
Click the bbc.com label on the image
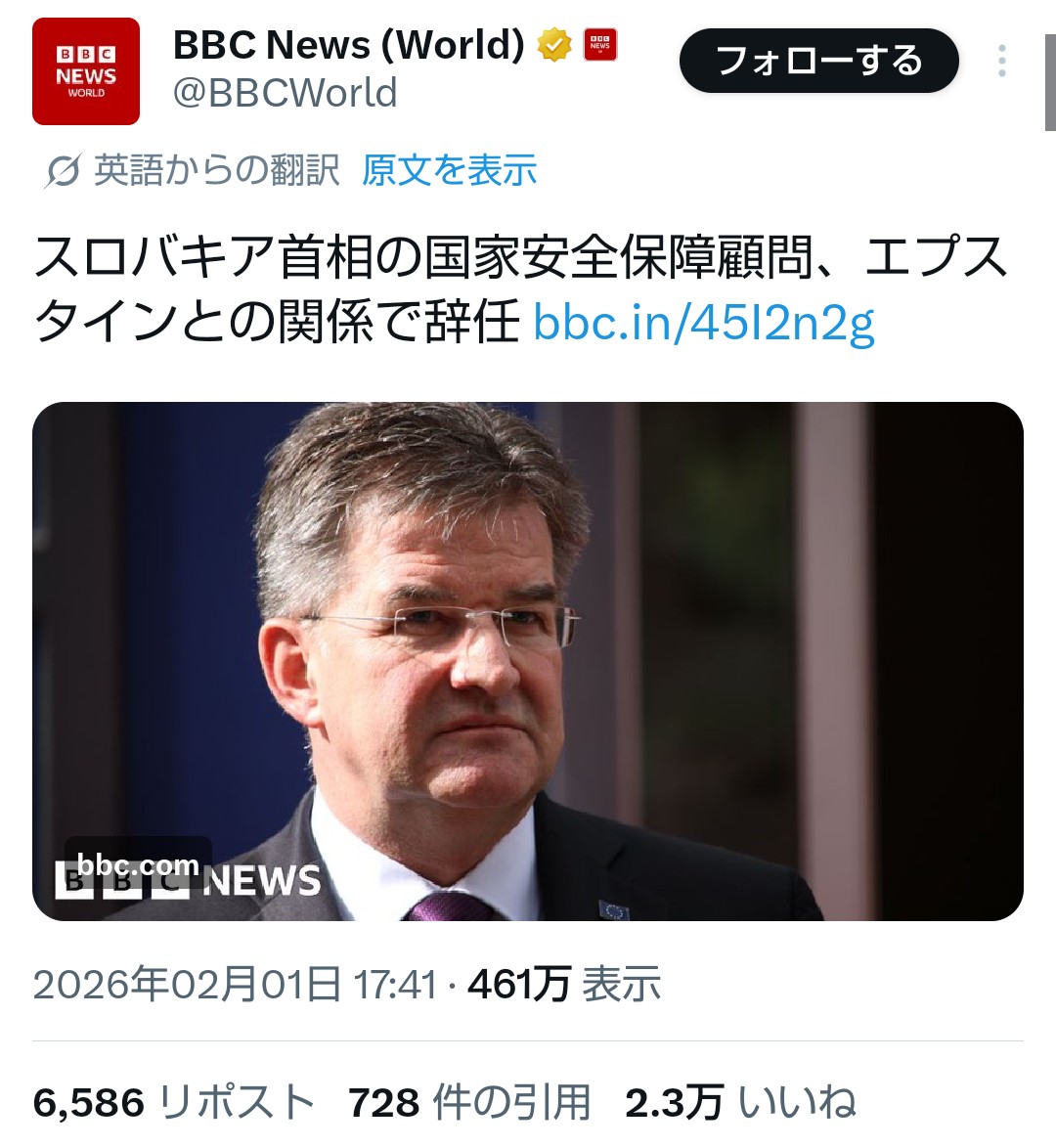coord(139,864)
